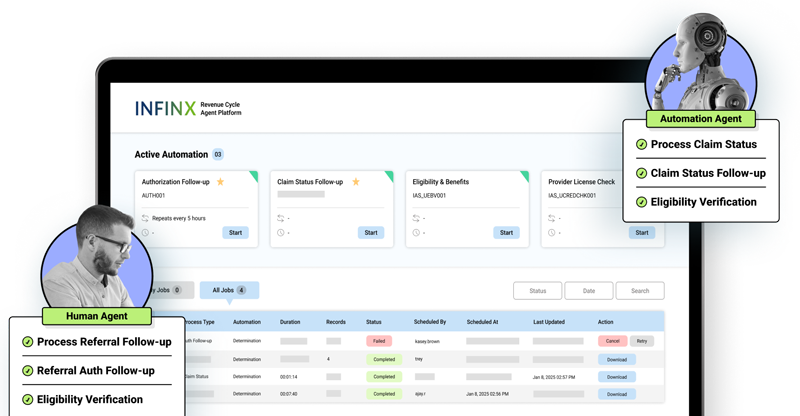This screenshot has width=800, height=416.
Task: Click Completed badge in trey's row
Action: (x=384, y=359)
